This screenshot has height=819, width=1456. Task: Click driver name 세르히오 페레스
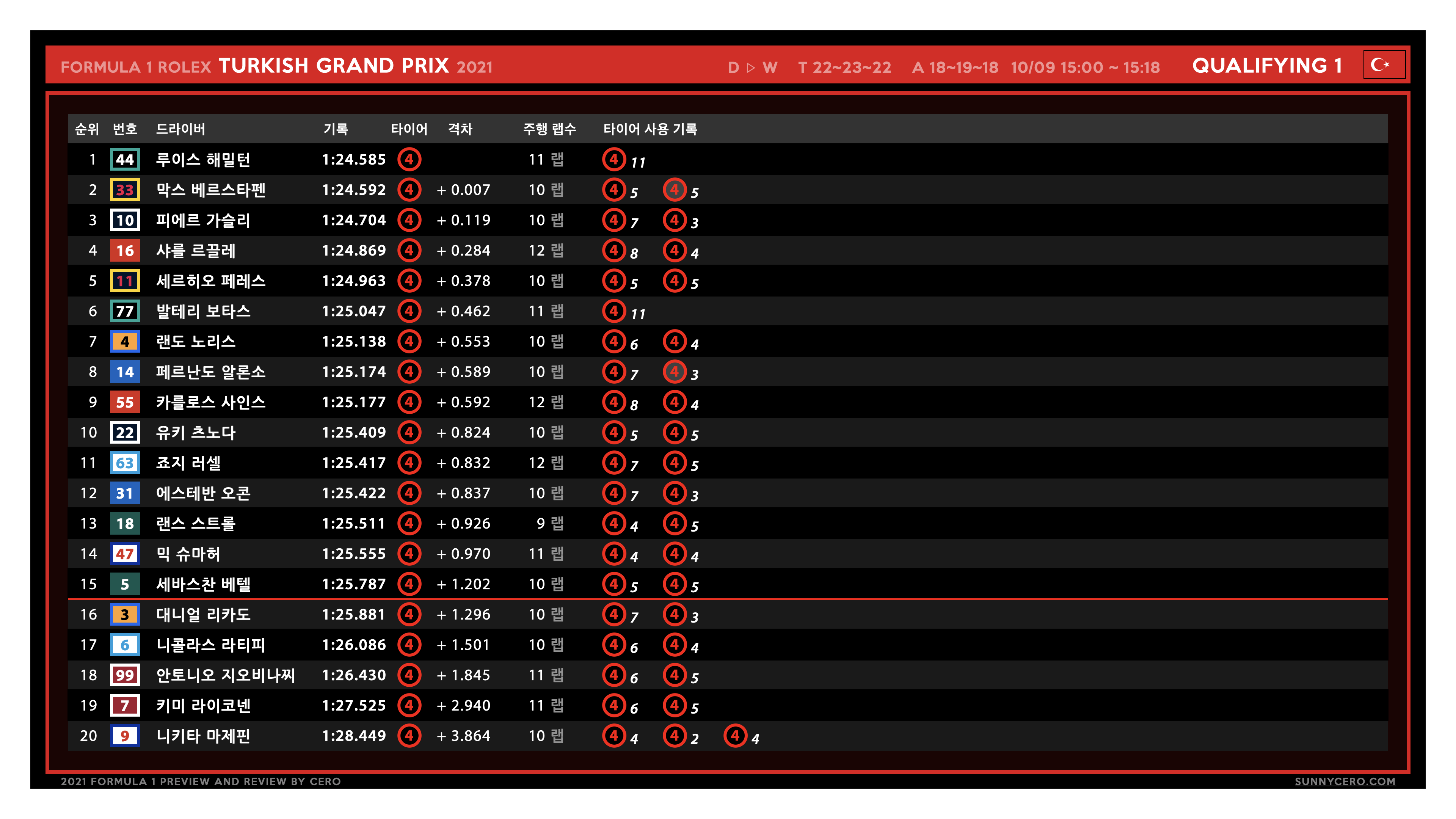click(211, 281)
